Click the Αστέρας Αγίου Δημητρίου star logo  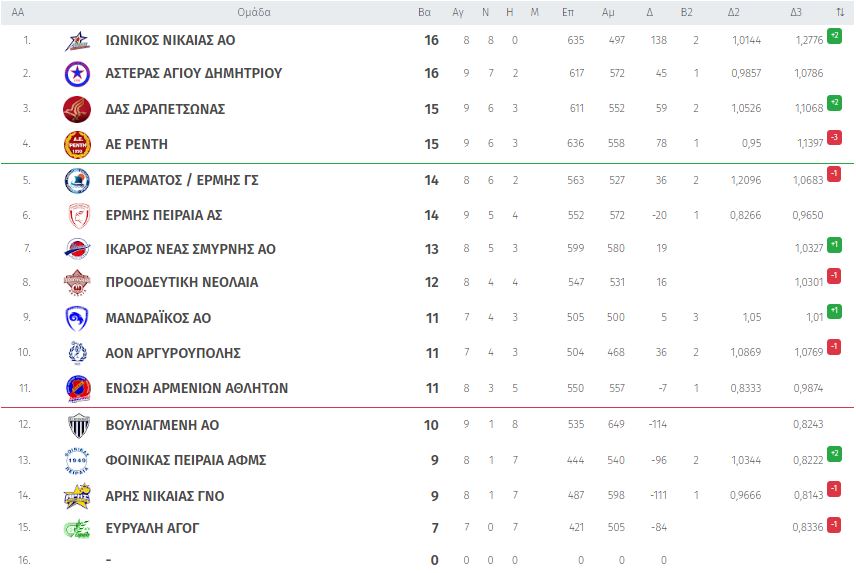coord(77,74)
